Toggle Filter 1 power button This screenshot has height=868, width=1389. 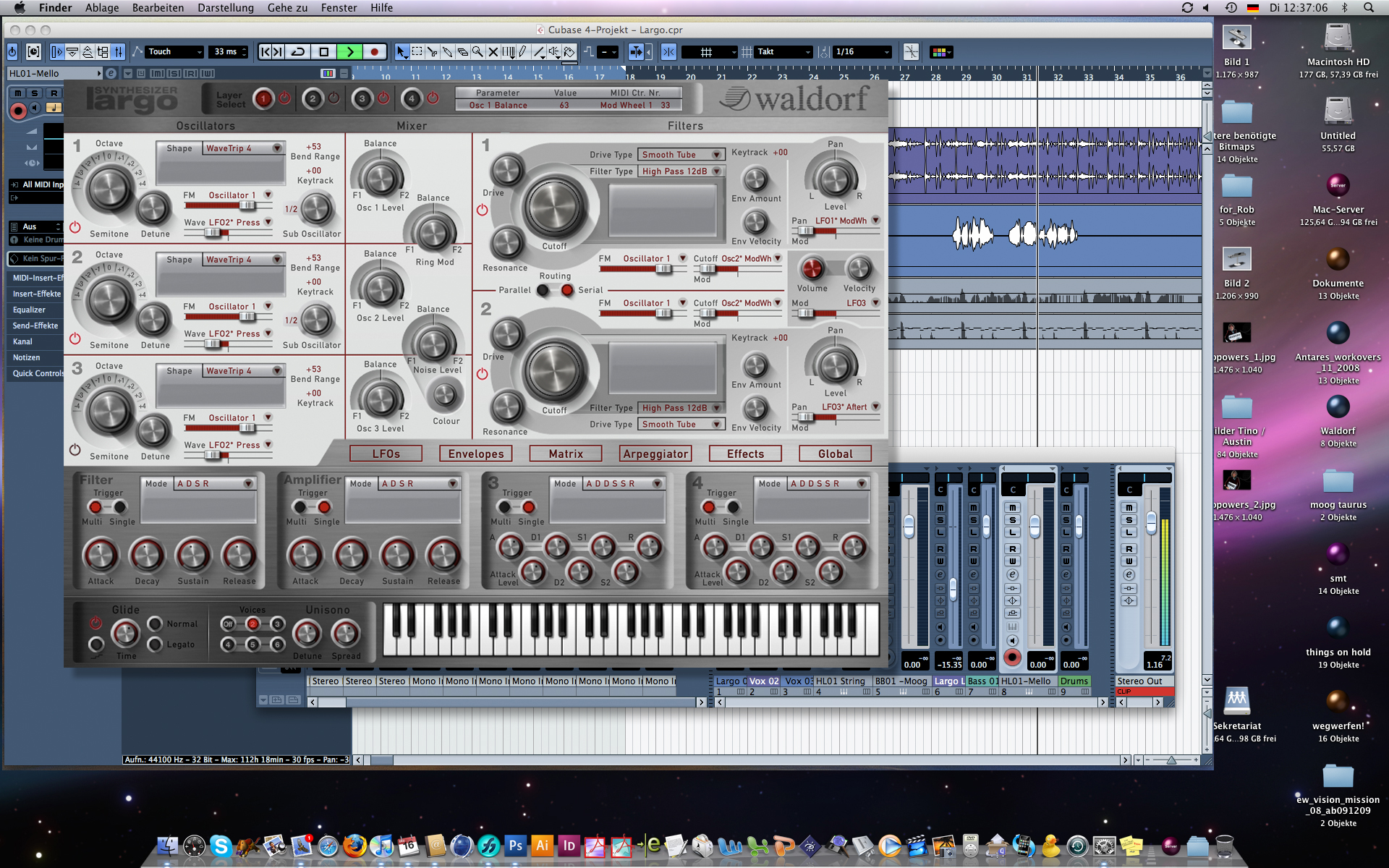[482, 210]
